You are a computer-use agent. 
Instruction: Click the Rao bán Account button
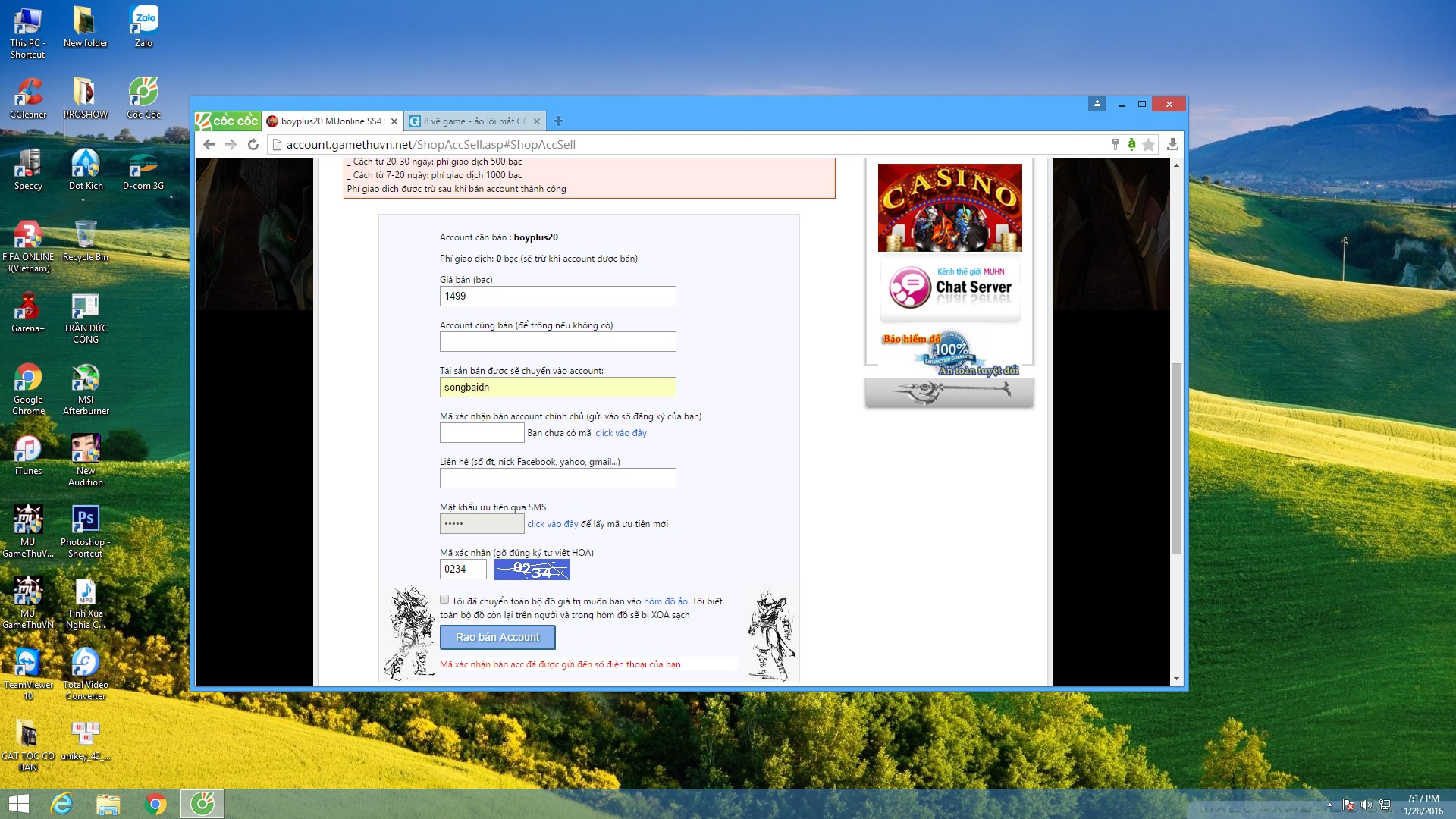497,637
